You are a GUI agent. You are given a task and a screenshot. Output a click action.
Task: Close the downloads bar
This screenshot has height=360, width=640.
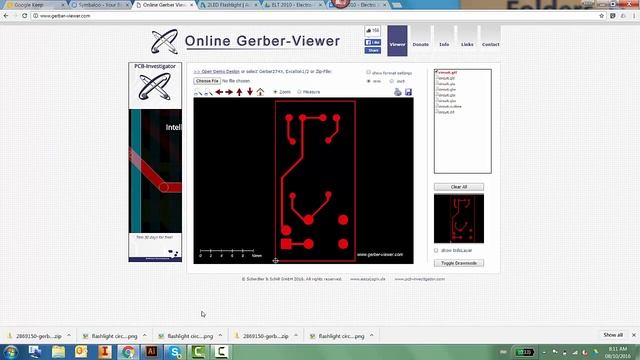pyautogui.click(x=634, y=335)
